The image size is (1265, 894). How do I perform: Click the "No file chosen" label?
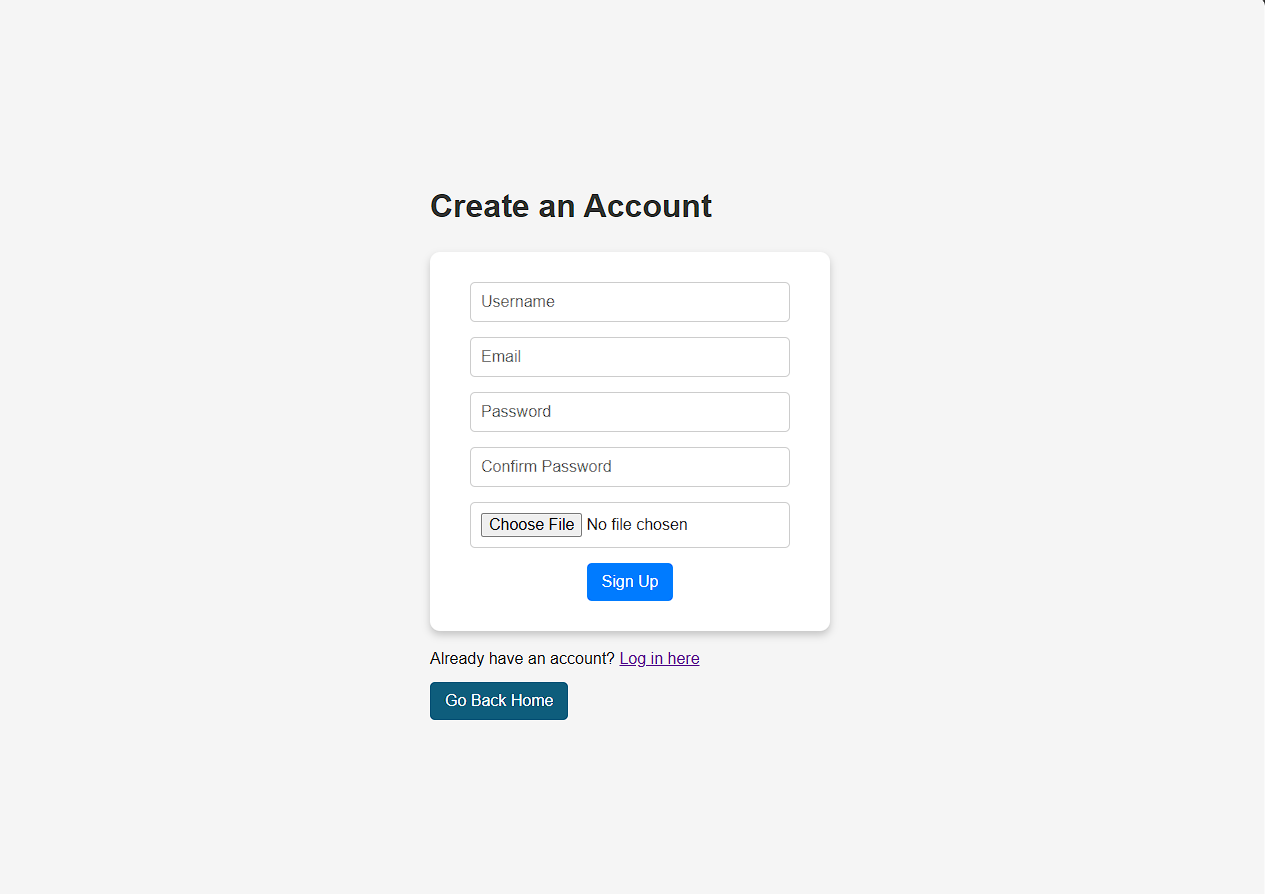click(637, 525)
